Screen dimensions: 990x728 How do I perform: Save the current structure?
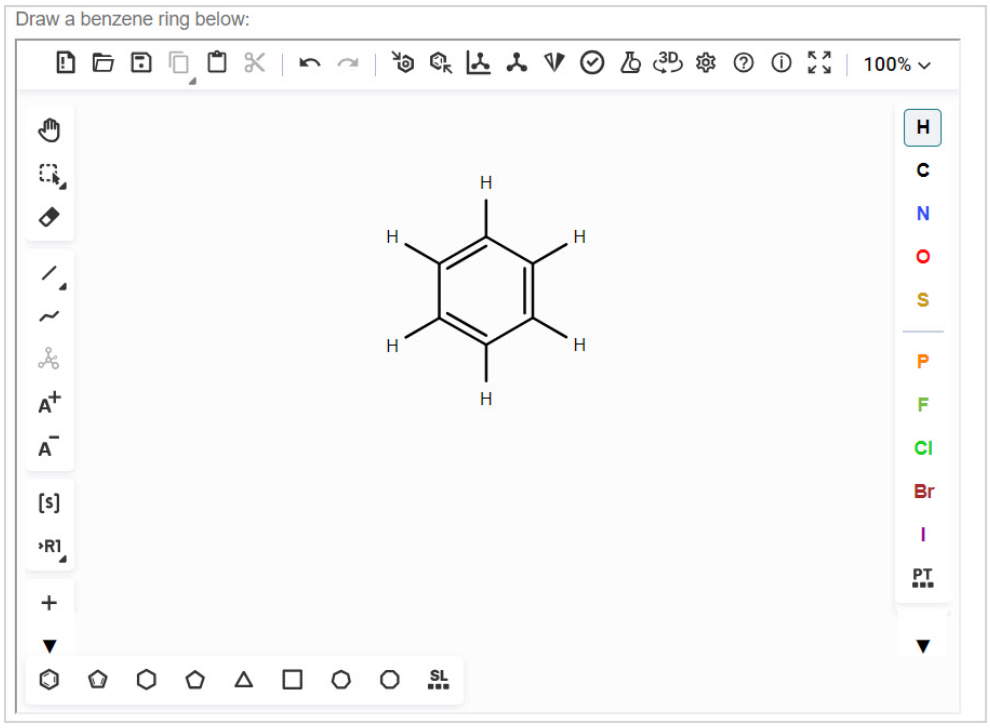(141, 62)
